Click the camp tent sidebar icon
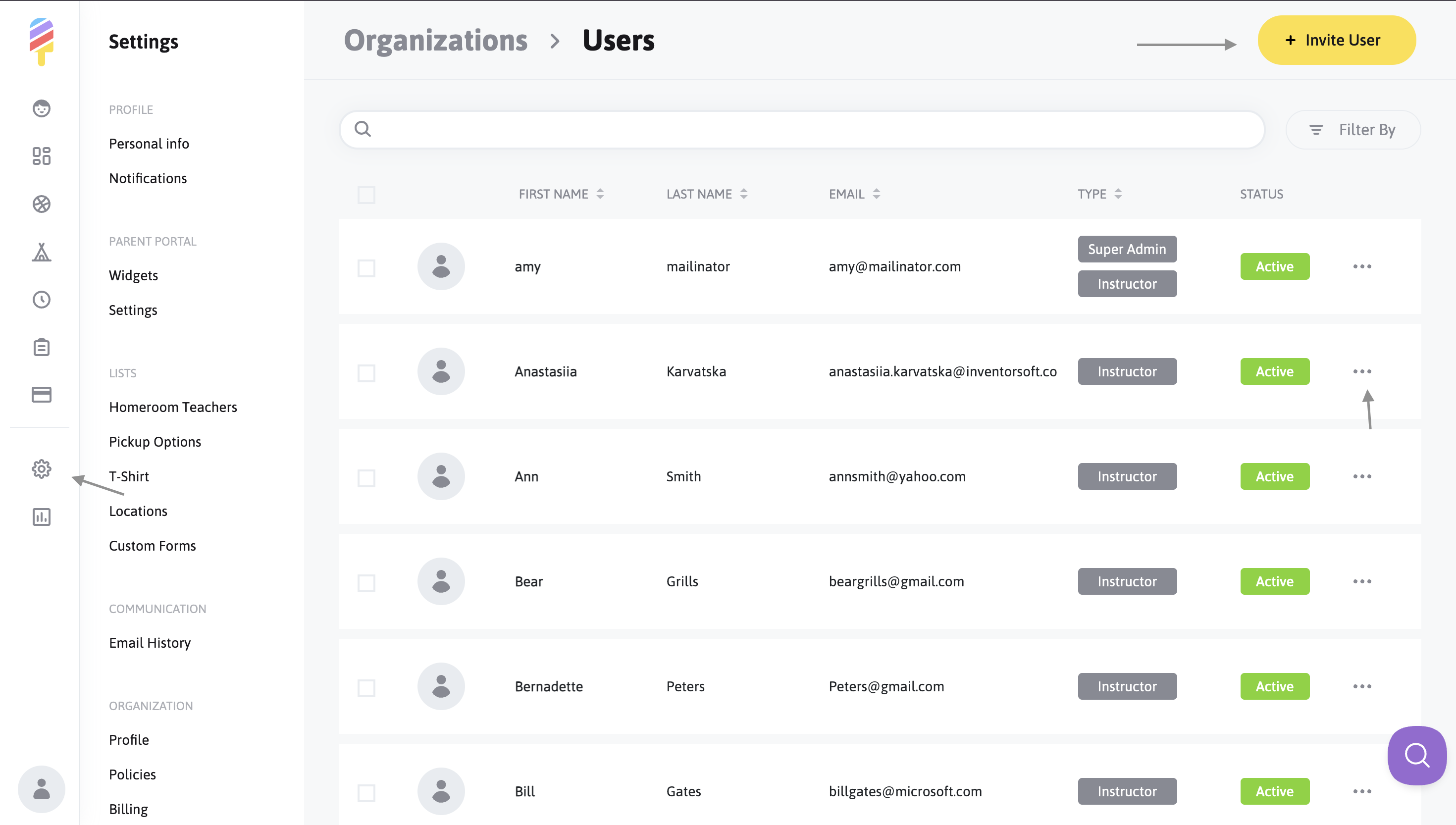 pyautogui.click(x=42, y=252)
